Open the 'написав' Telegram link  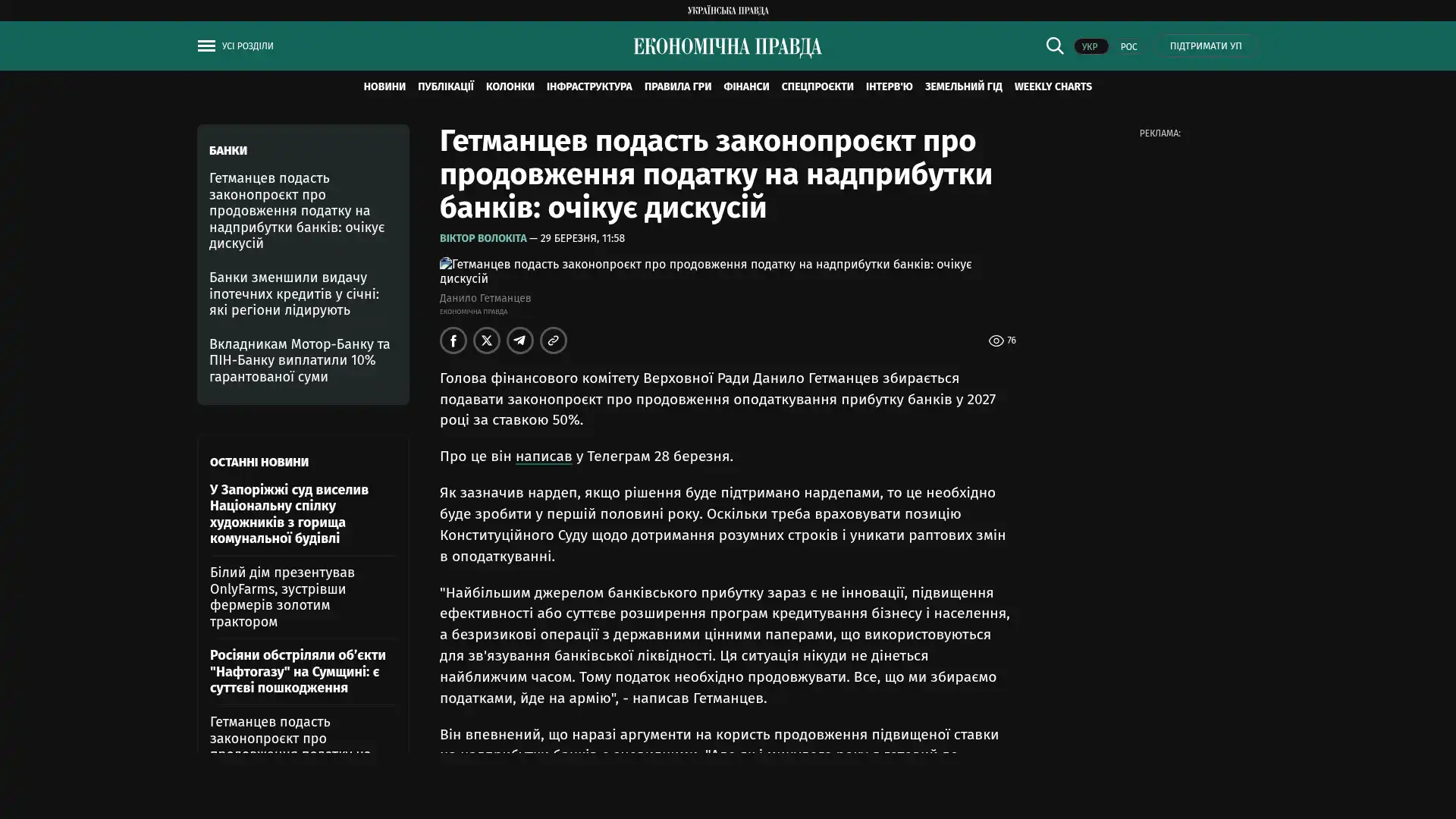point(543,457)
